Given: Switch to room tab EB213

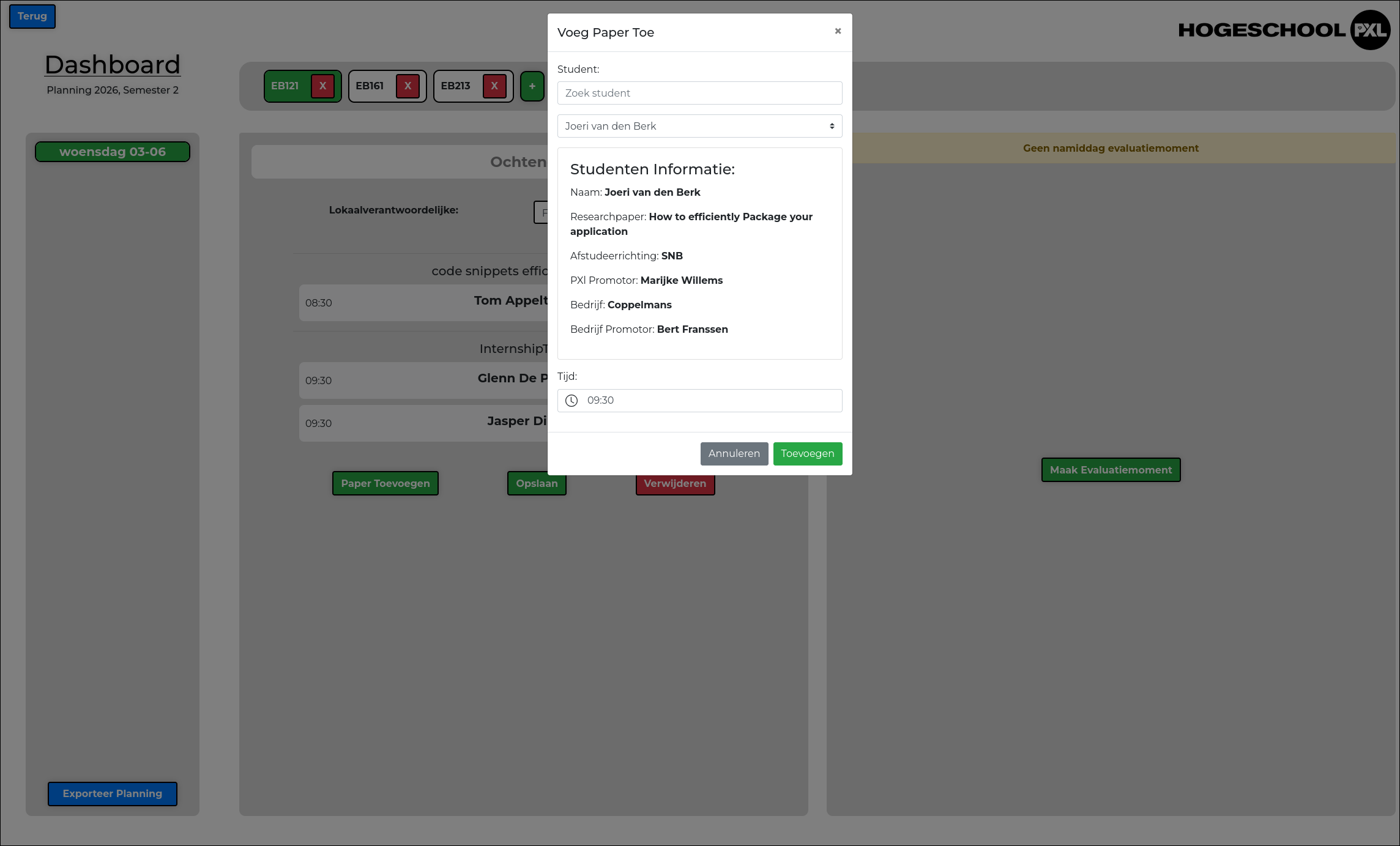Looking at the screenshot, I should coord(456,86).
